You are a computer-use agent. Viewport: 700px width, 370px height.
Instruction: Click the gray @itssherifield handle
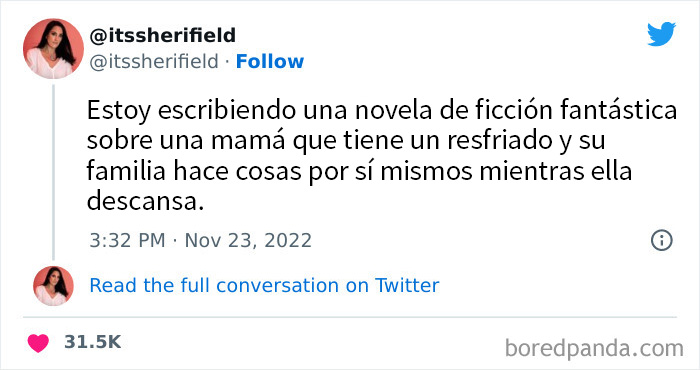pos(154,62)
